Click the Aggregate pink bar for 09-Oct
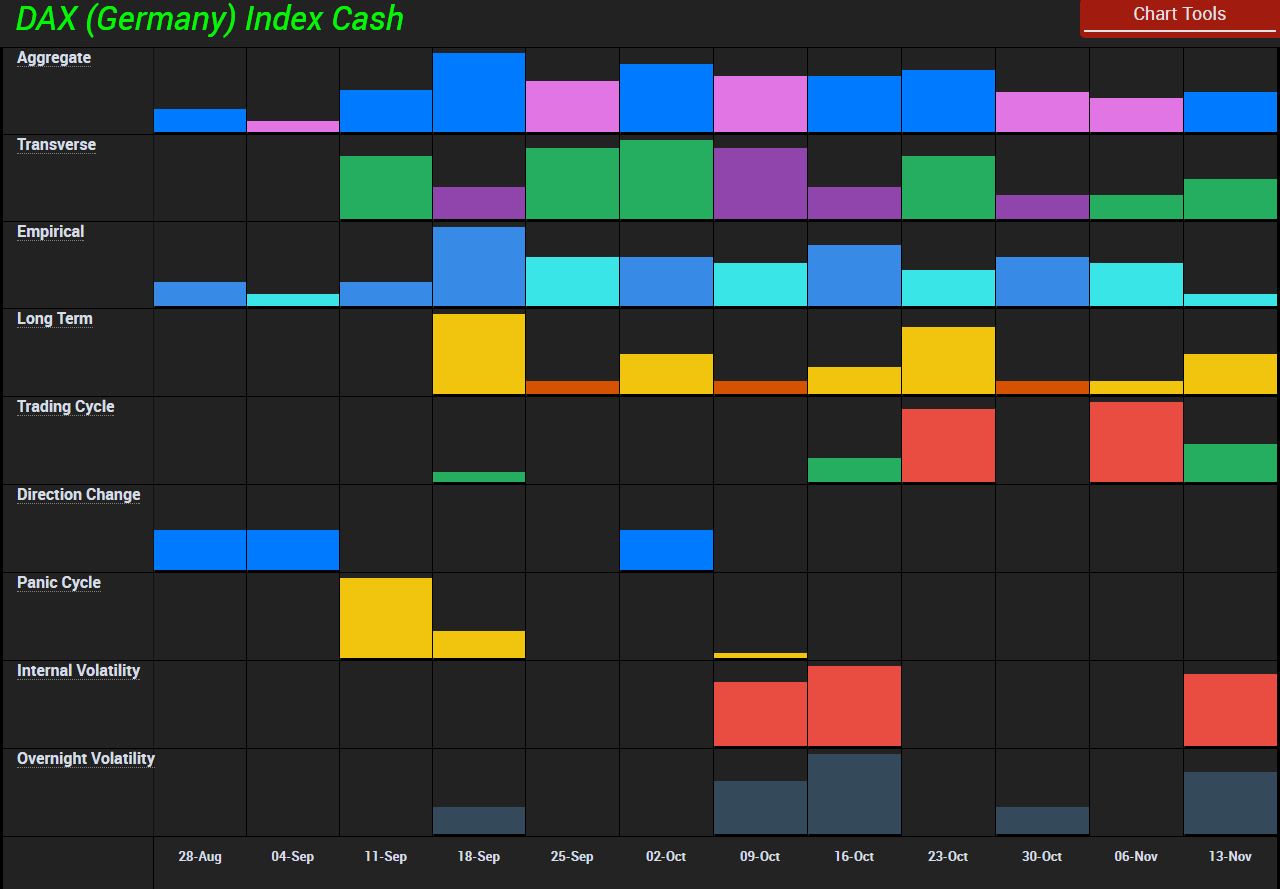The image size is (1280, 889). 760,104
